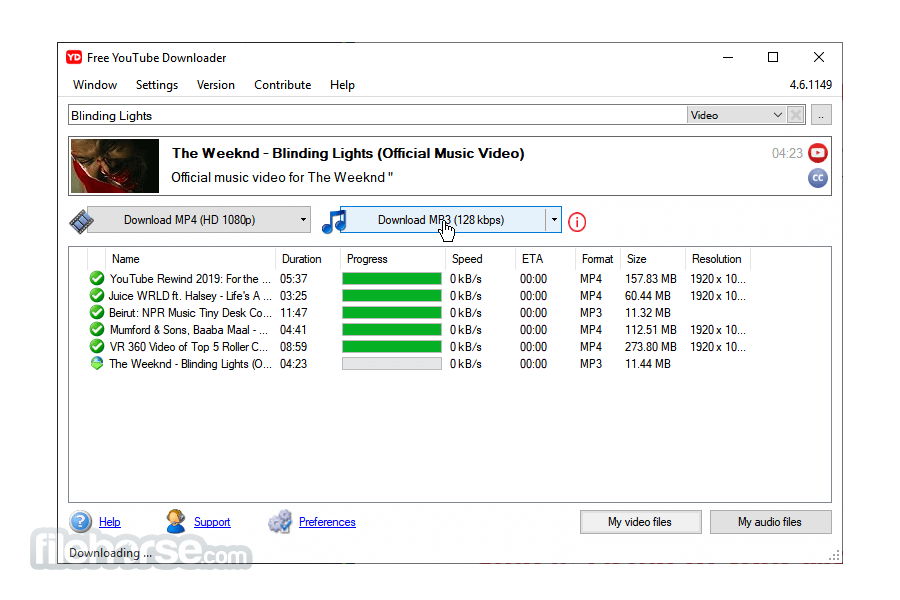The height and width of the screenshot is (600, 900).
Task: Open the Version menu
Action: point(216,85)
